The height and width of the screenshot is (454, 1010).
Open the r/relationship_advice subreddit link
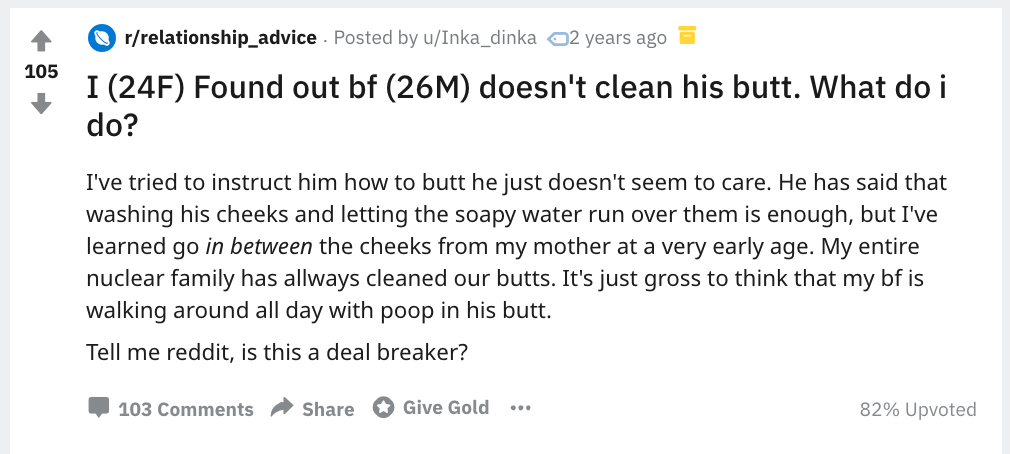point(220,38)
